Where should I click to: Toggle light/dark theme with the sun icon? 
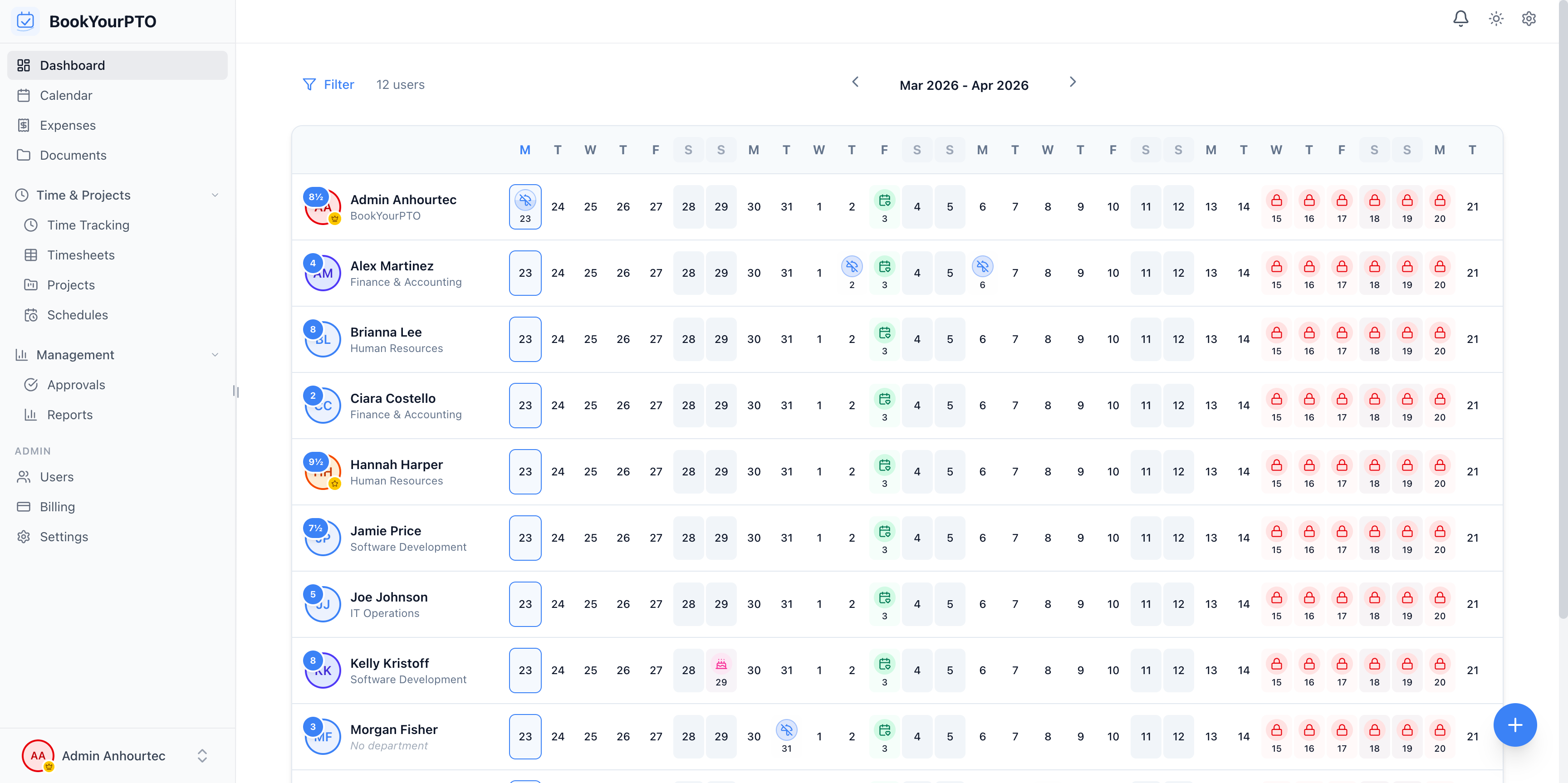1495,18
